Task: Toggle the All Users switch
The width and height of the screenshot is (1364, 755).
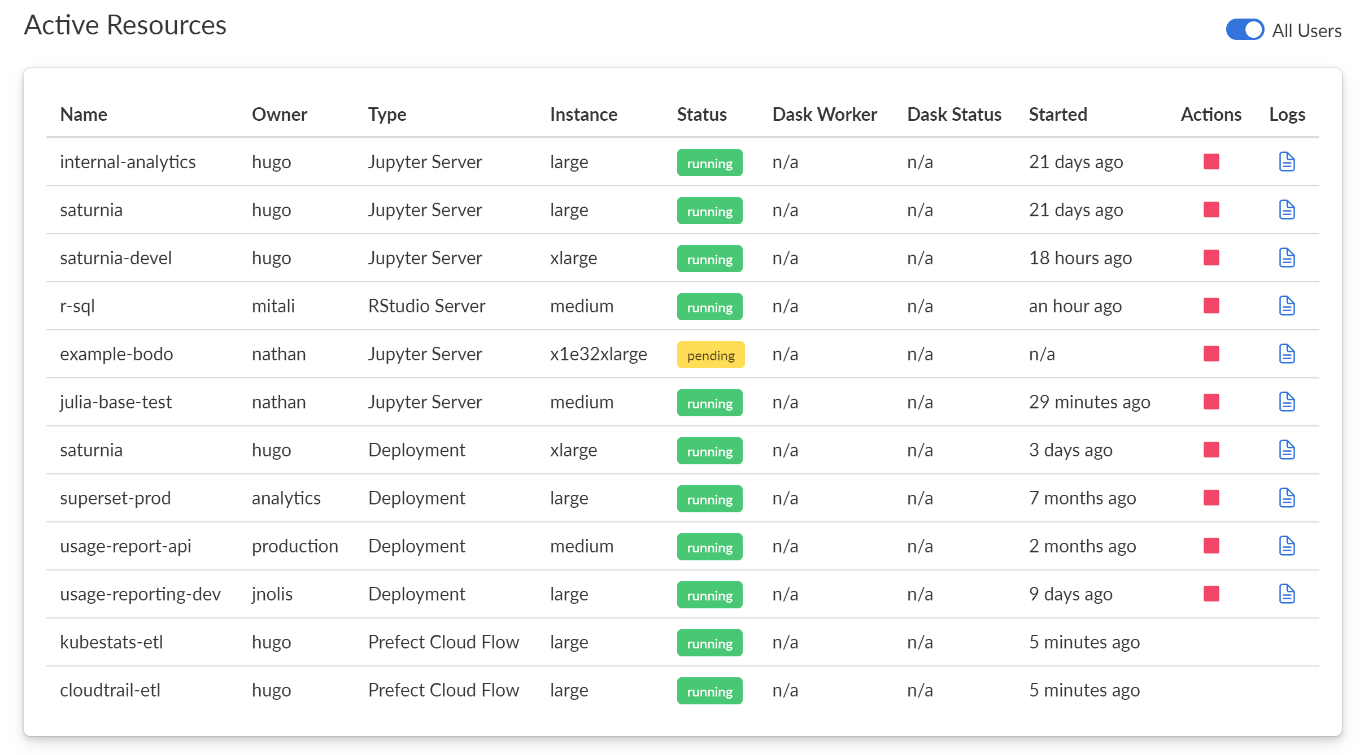Action: coord(1245,30)
